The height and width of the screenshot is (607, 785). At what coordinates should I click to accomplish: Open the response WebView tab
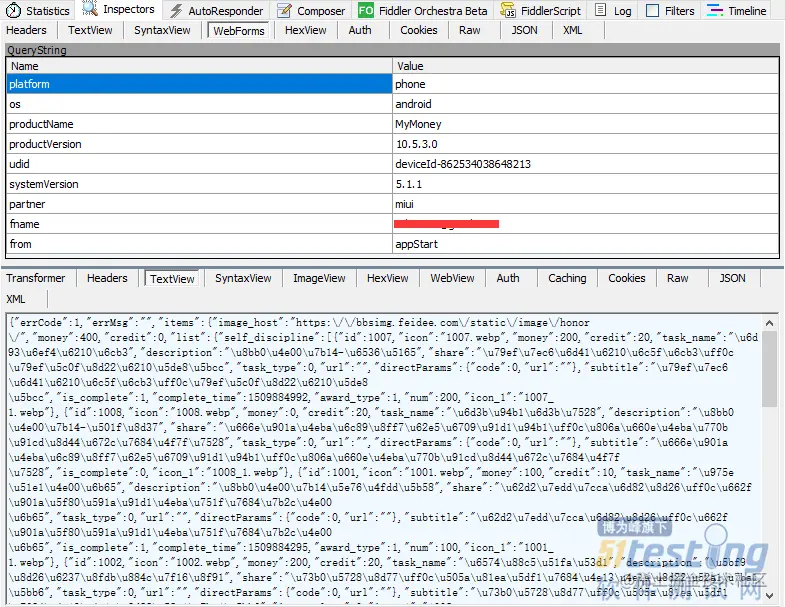(x=452, y=278)
